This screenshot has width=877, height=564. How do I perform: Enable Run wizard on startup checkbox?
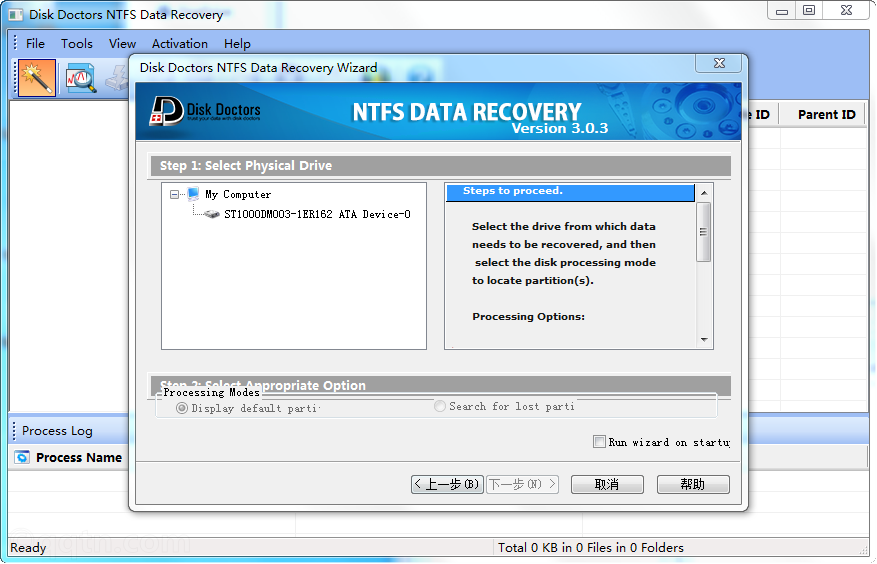(599, 442)
